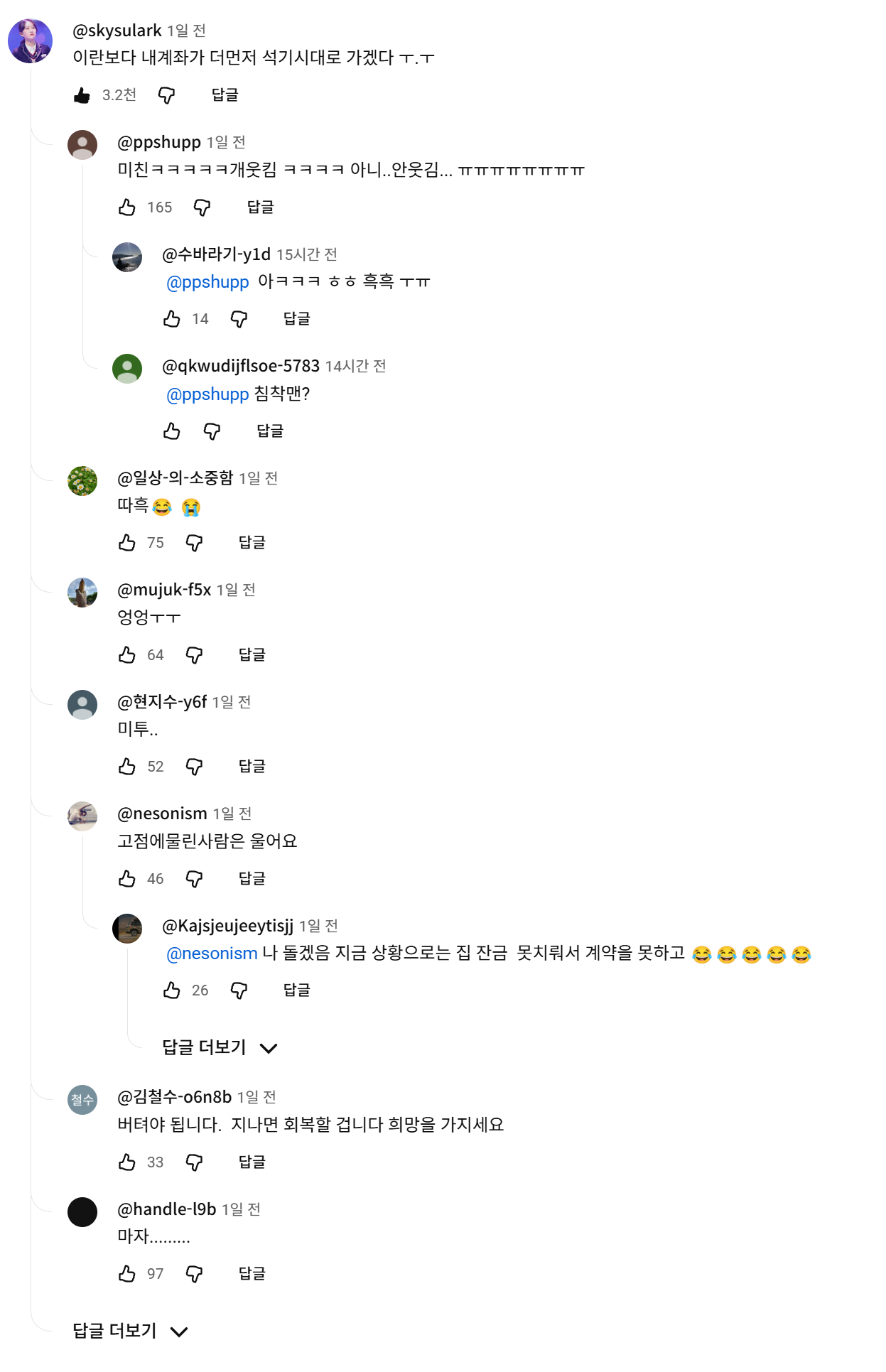Reply to the @수바라기-y1d comment
The image size is (886, 1372).
[296, 319]
